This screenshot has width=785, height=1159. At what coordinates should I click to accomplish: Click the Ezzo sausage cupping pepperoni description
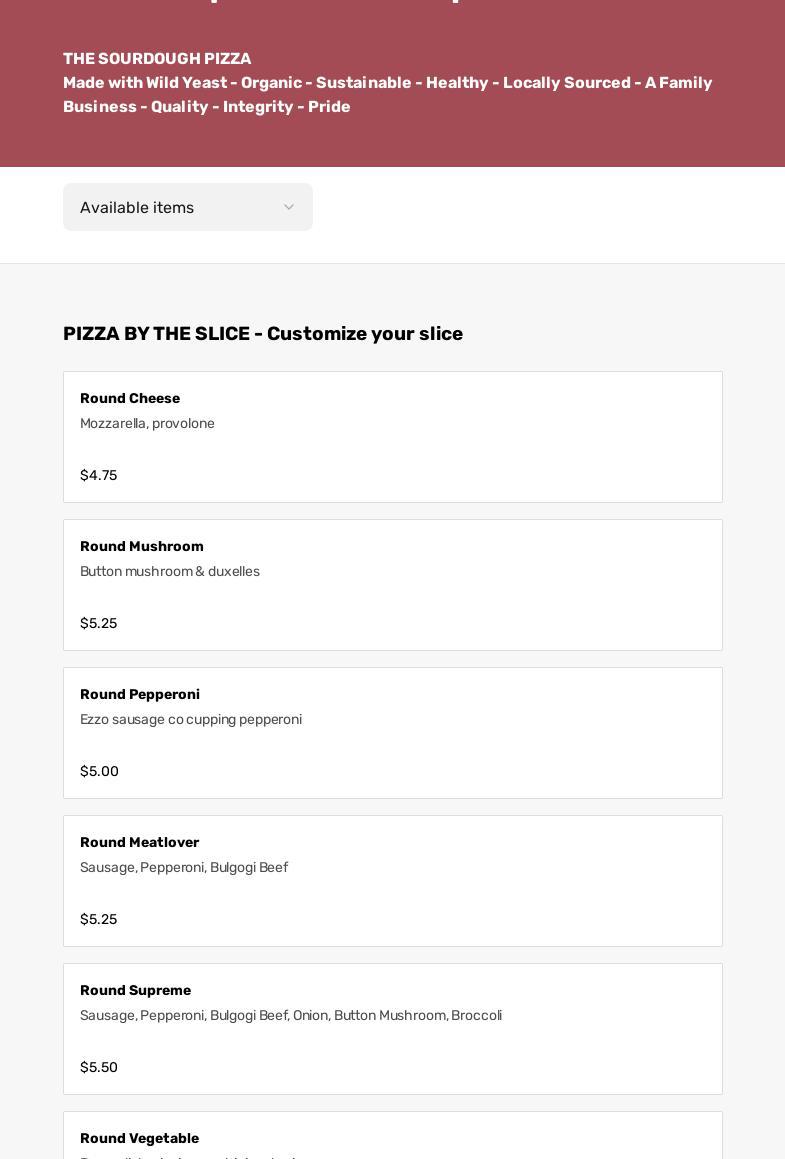coord(191,719)
